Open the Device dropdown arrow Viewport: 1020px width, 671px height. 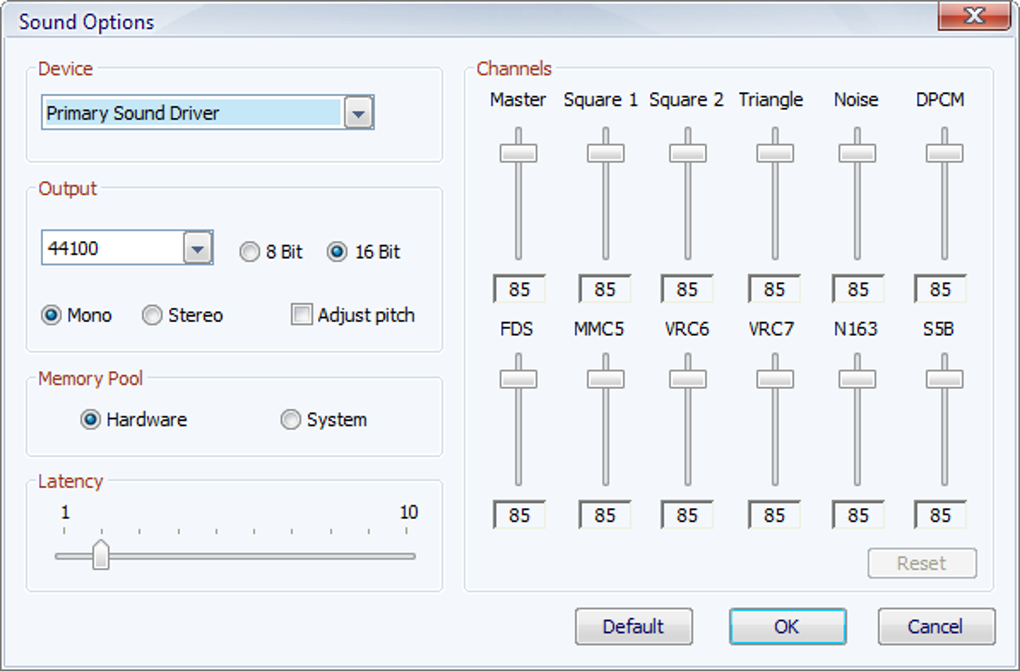click(x=359, y=113)
